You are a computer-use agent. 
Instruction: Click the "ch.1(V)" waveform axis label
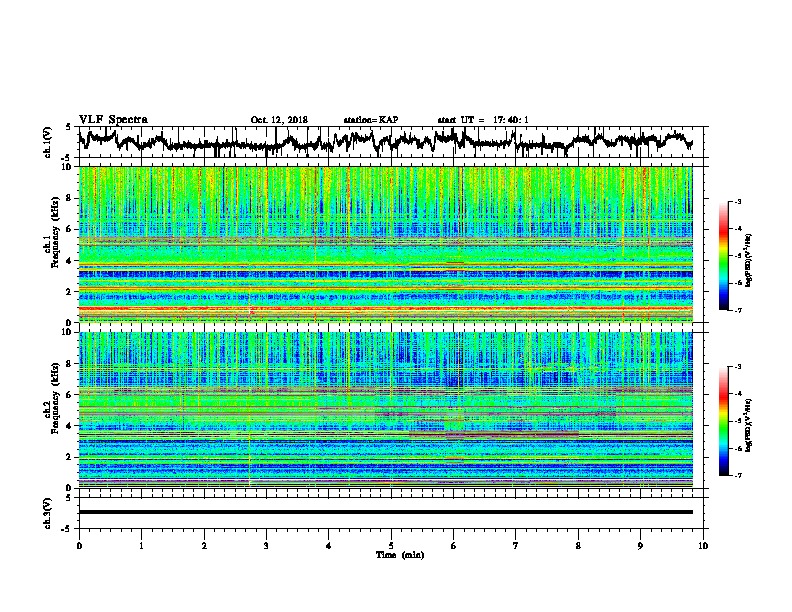pos(48,142)
